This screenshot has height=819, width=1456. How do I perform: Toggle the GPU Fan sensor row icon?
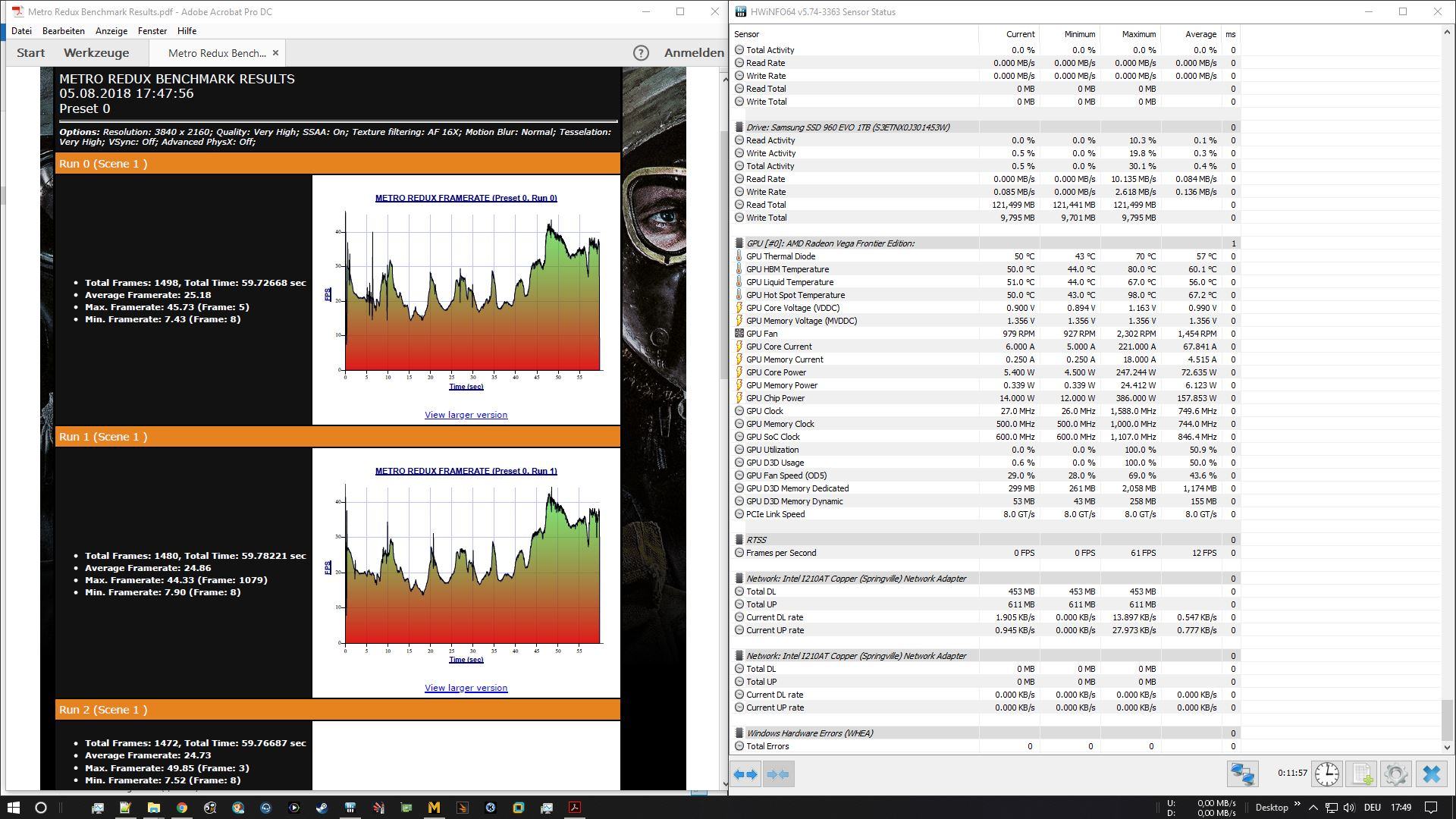(x=739, y=334)
